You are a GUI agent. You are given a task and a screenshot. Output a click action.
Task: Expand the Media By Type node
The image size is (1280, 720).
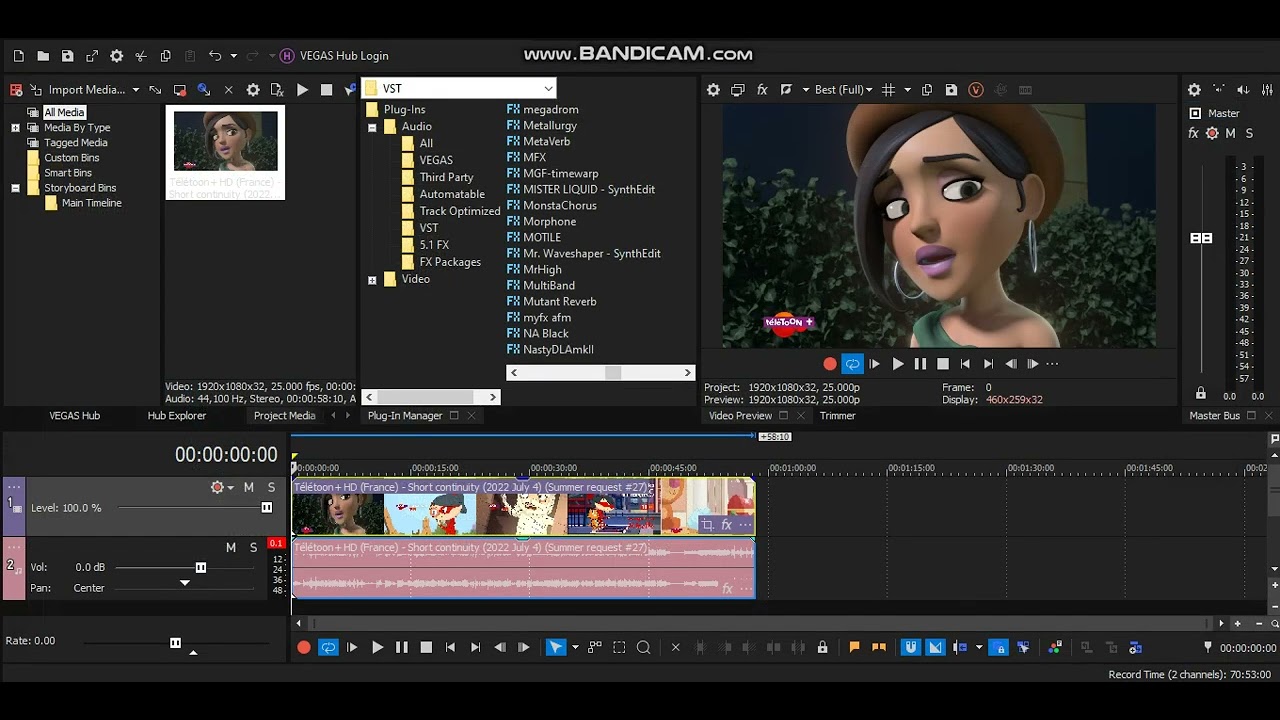(x=15, y=128)
